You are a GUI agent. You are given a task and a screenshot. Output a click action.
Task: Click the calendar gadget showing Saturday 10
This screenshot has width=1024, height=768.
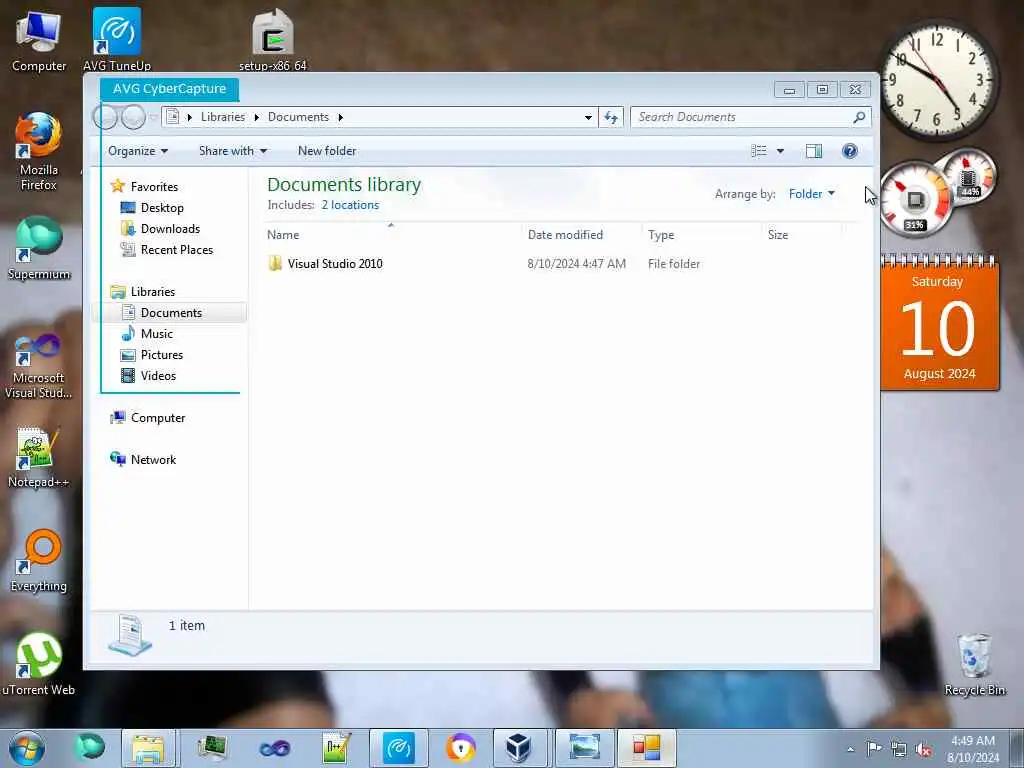point(939,324)
